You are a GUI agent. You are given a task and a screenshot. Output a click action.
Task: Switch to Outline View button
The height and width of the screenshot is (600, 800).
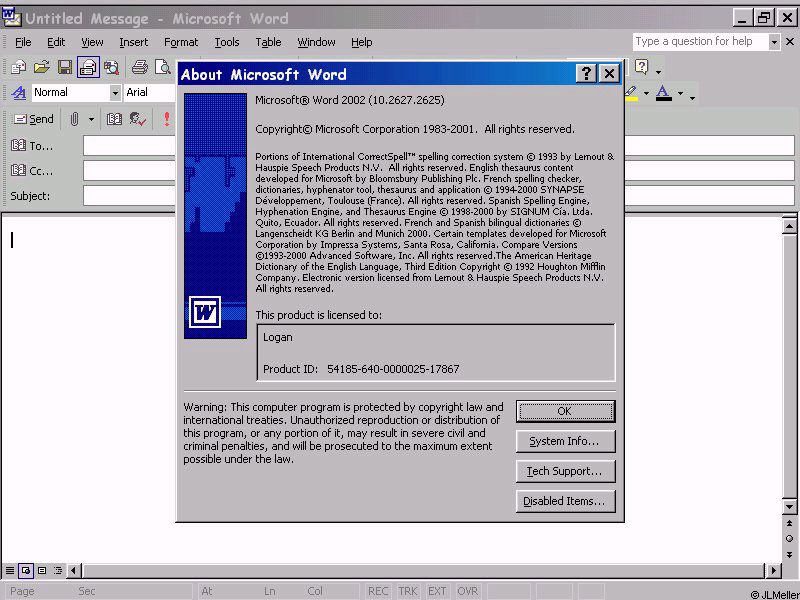point(58,570)
